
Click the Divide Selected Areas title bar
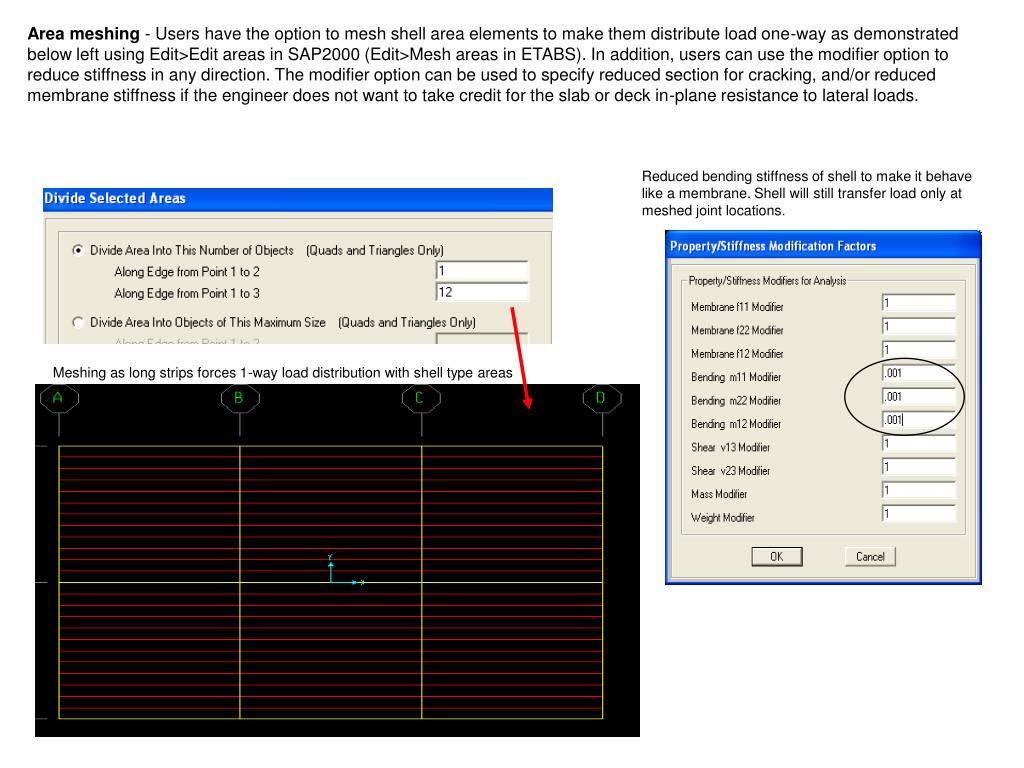pos(298,199)
